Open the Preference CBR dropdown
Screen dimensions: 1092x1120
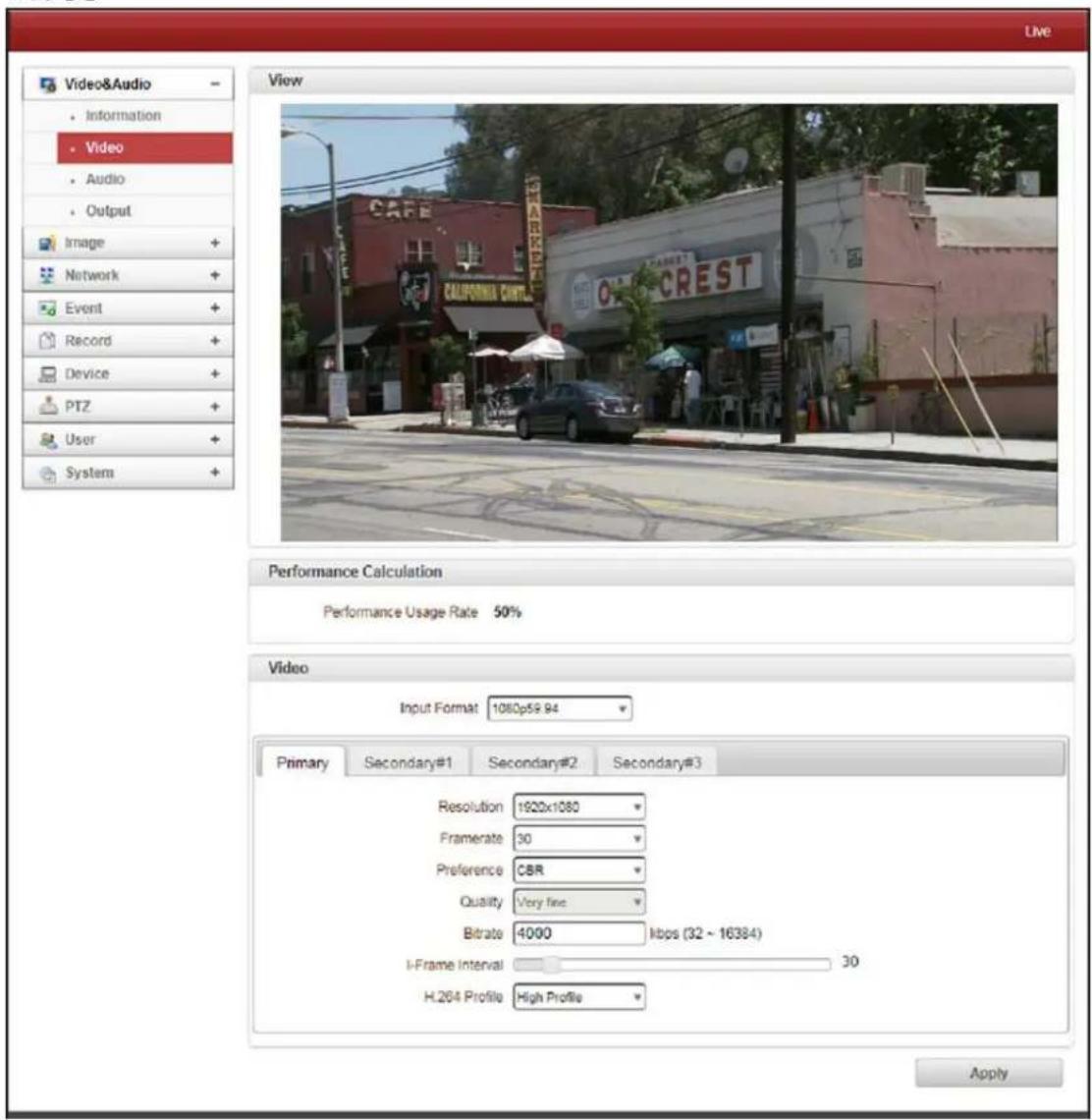point(579,870)
